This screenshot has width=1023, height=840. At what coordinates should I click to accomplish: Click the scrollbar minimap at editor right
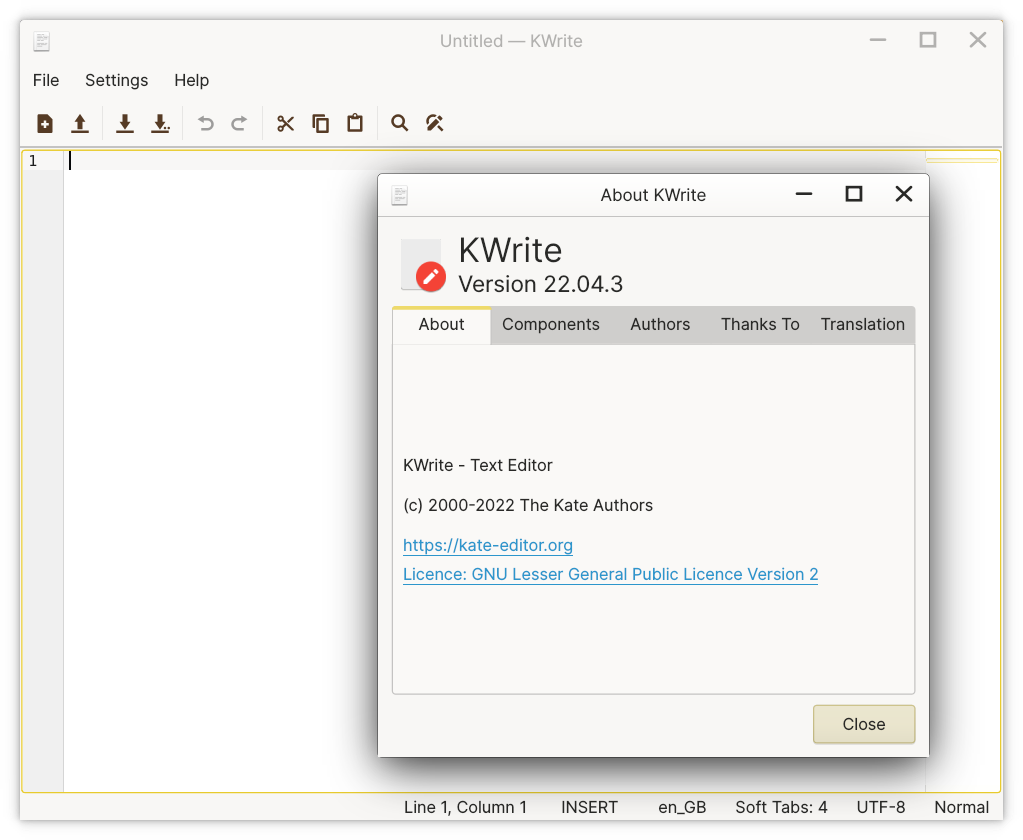click(962, 473)
